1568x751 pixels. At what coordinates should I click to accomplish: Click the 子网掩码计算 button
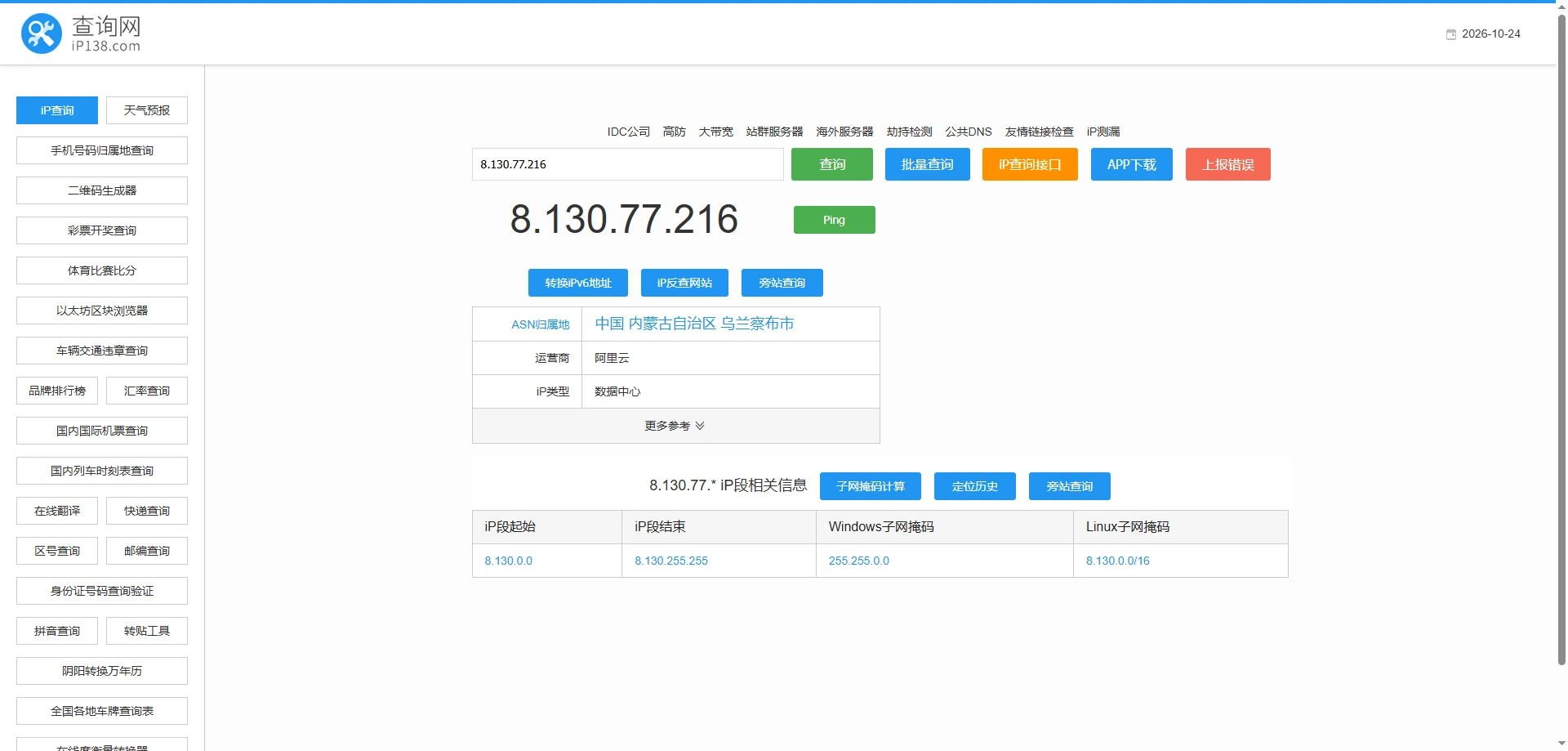871,486
